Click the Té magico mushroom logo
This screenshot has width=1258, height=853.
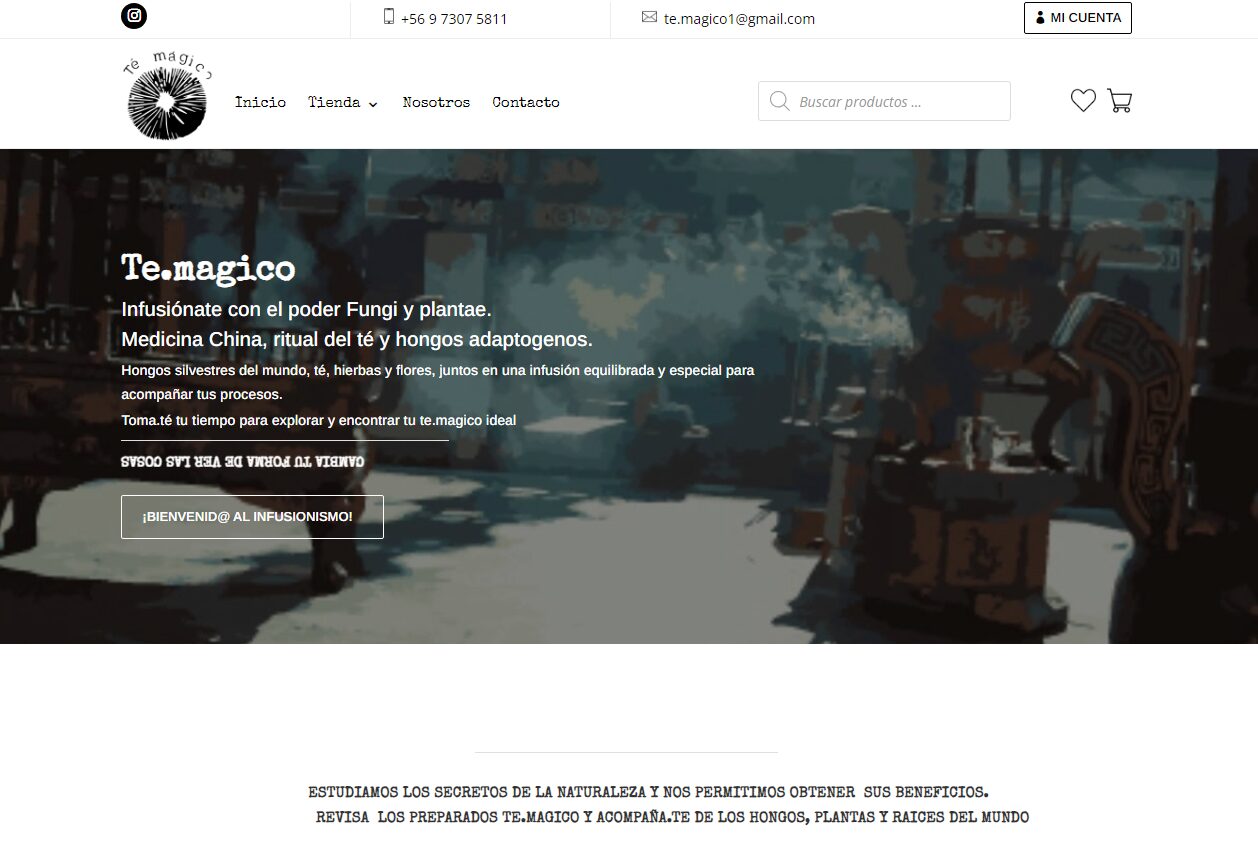click(167, 97)
